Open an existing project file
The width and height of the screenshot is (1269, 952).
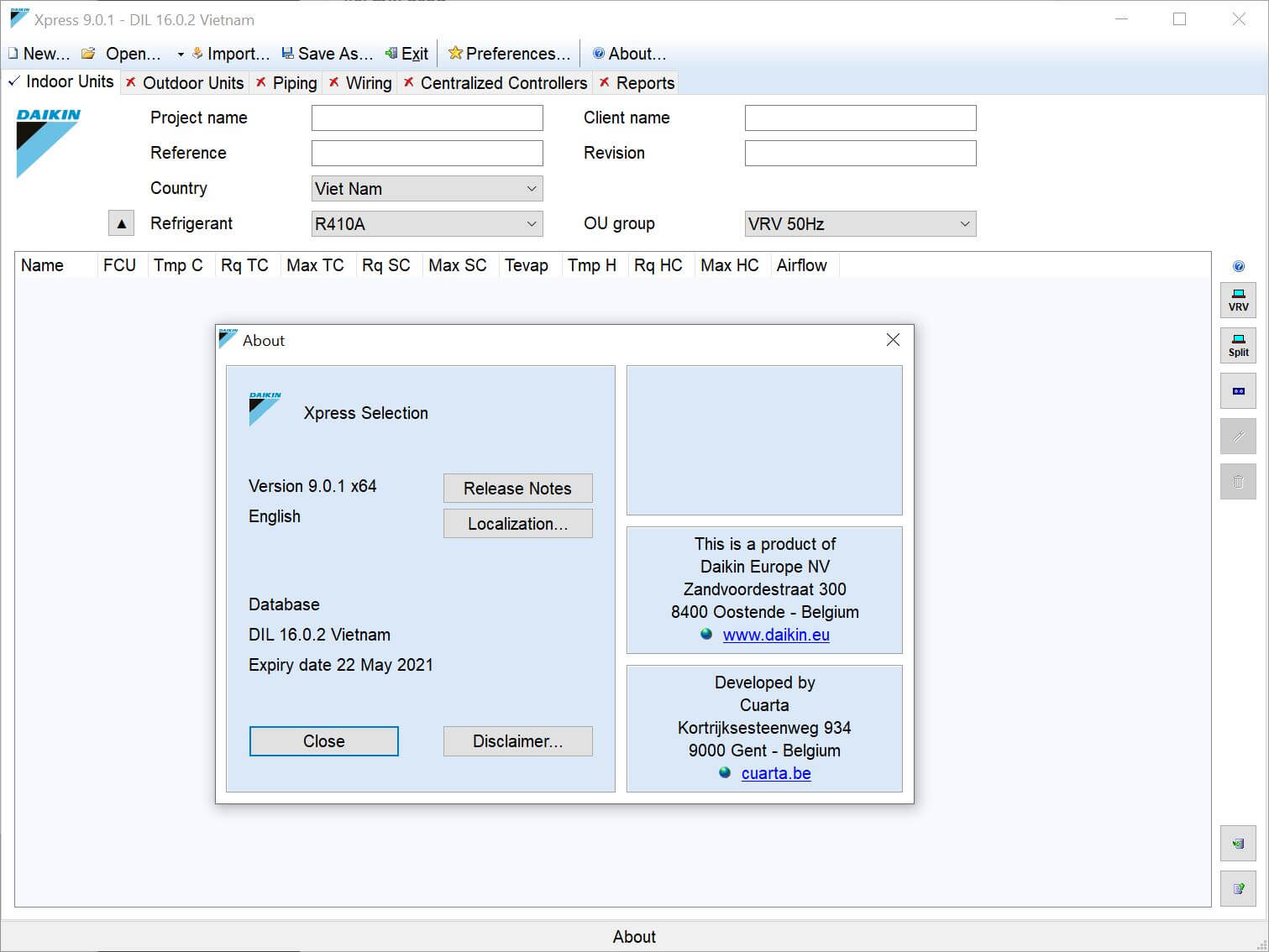pos(122,54)
